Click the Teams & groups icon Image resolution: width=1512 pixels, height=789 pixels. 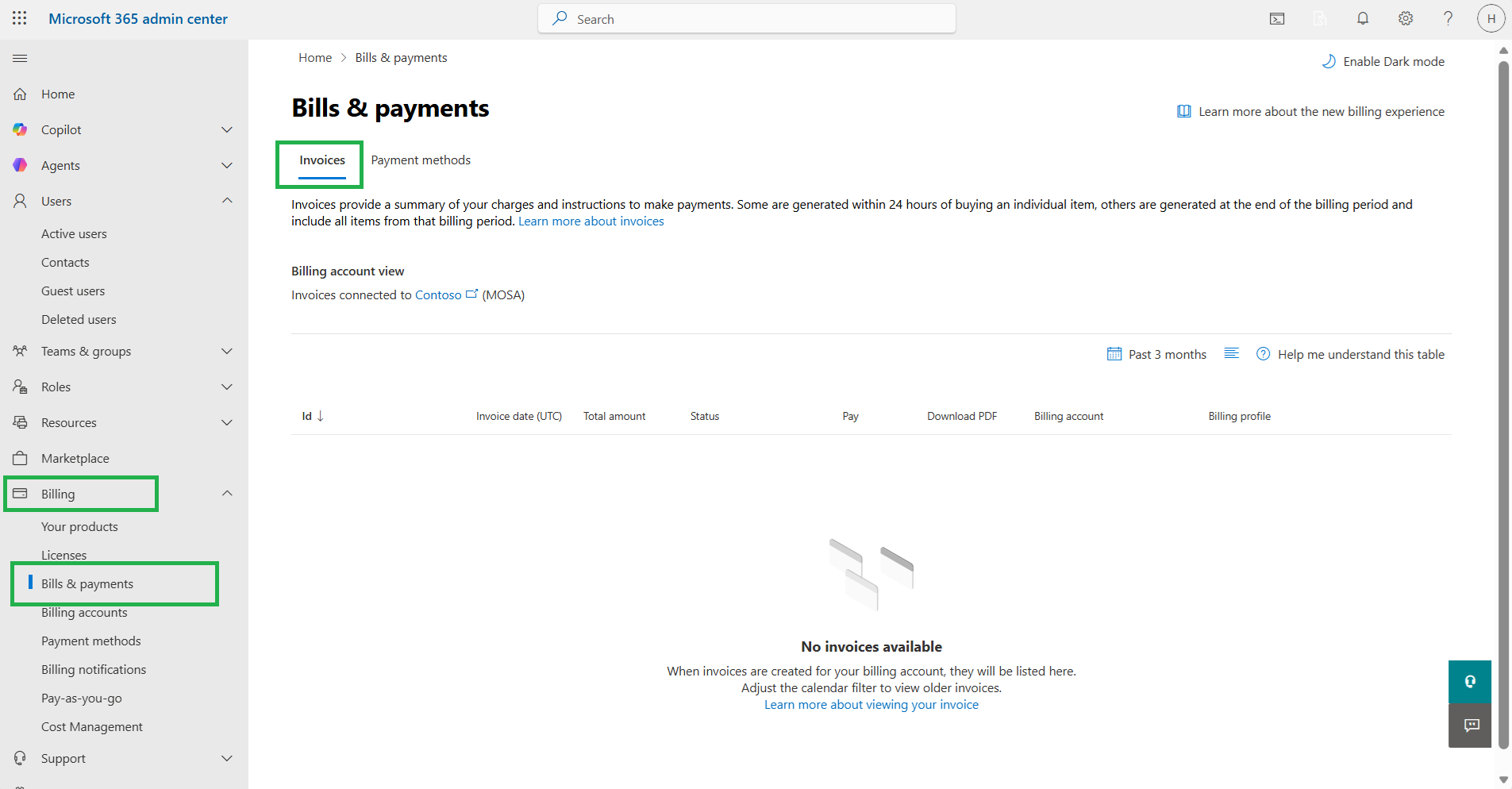point(21,351)
